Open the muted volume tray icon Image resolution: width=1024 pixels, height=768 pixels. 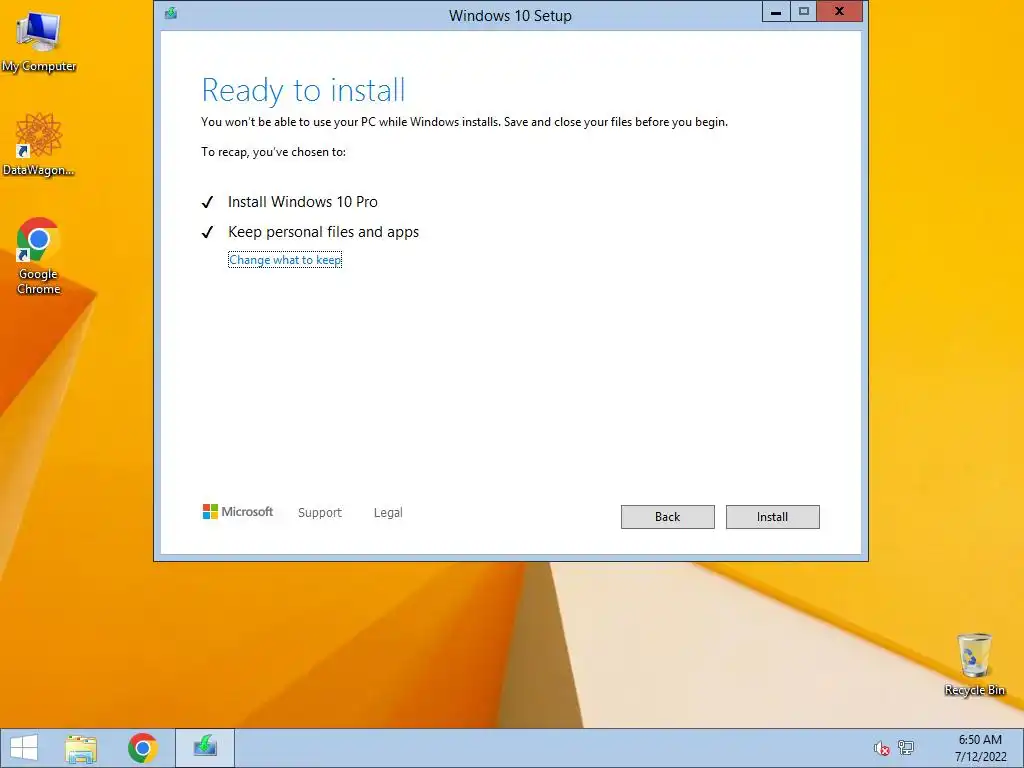pyautogui.click(x=881, y=748)
